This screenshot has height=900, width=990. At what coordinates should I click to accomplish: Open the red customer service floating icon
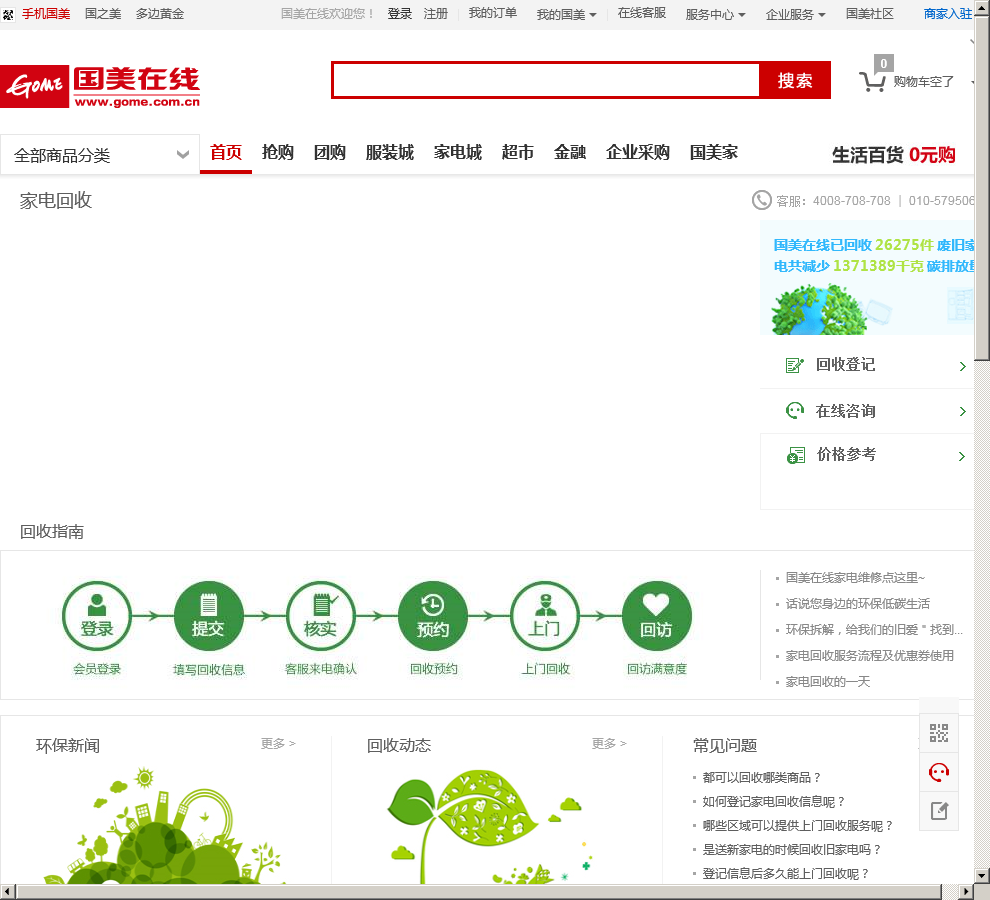coord(939,772)
